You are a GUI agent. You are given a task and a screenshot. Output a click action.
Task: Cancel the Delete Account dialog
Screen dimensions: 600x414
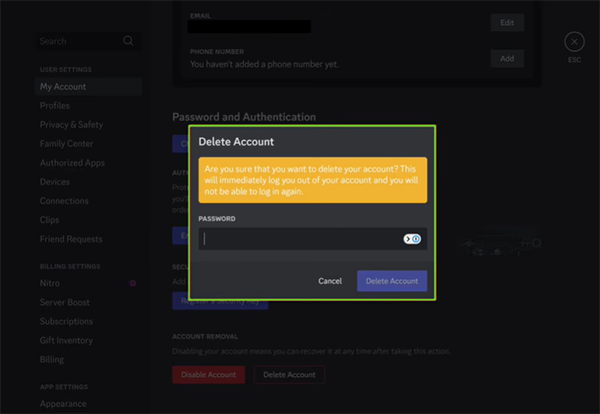[330, 281]
